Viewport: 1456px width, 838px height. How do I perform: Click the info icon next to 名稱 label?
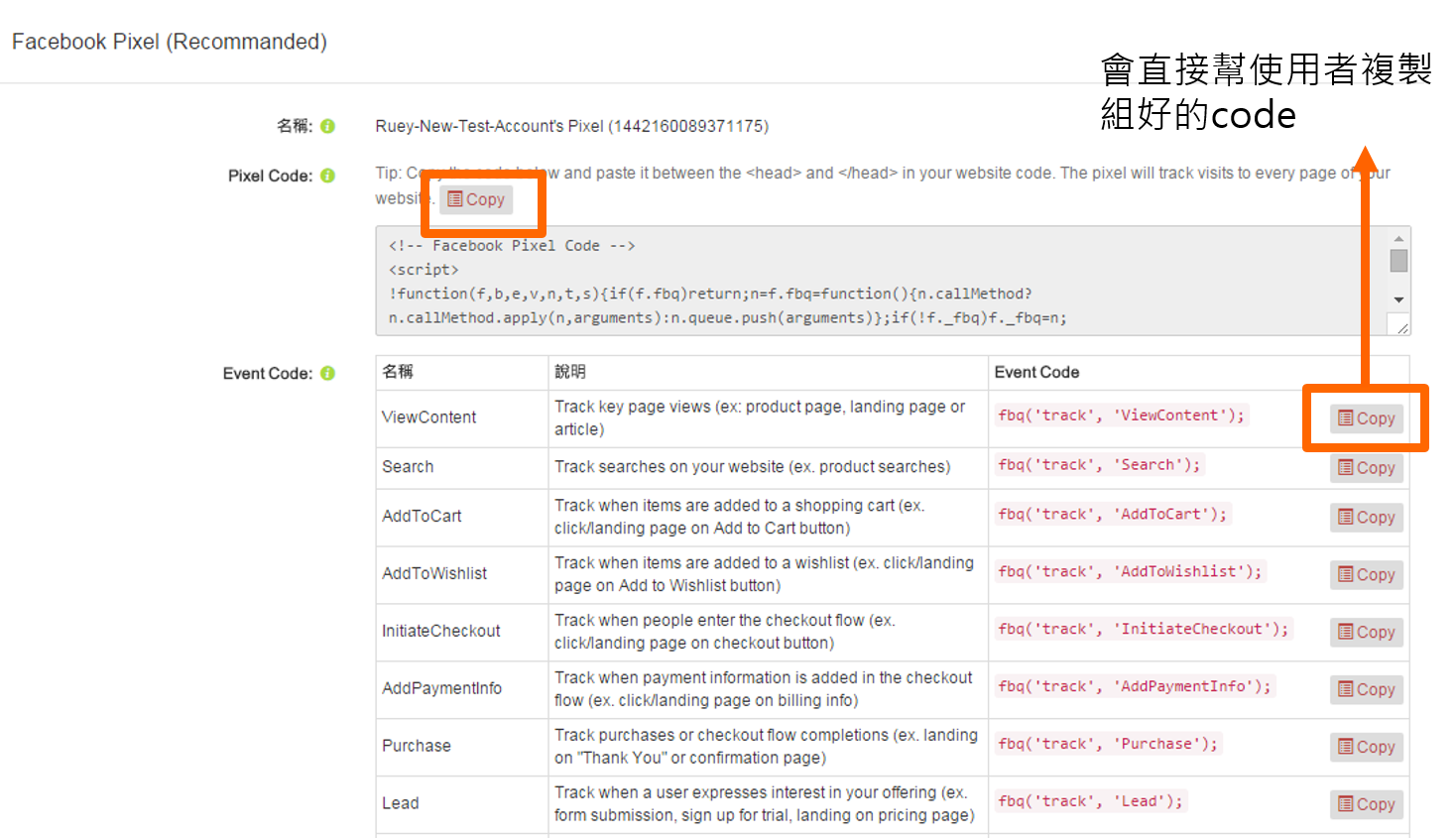(x=327, y=126)
